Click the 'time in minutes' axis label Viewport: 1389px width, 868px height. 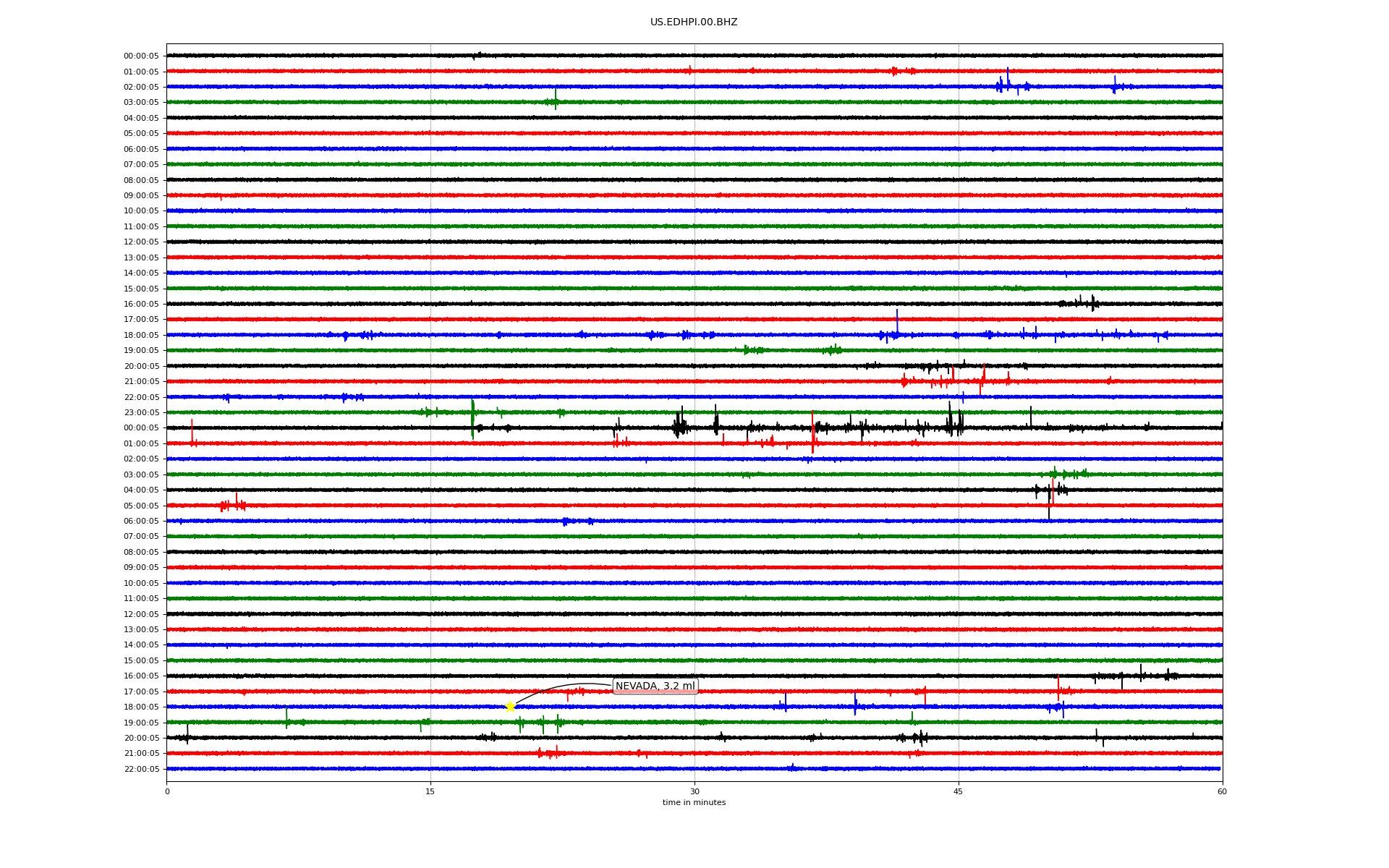point(693,803)
